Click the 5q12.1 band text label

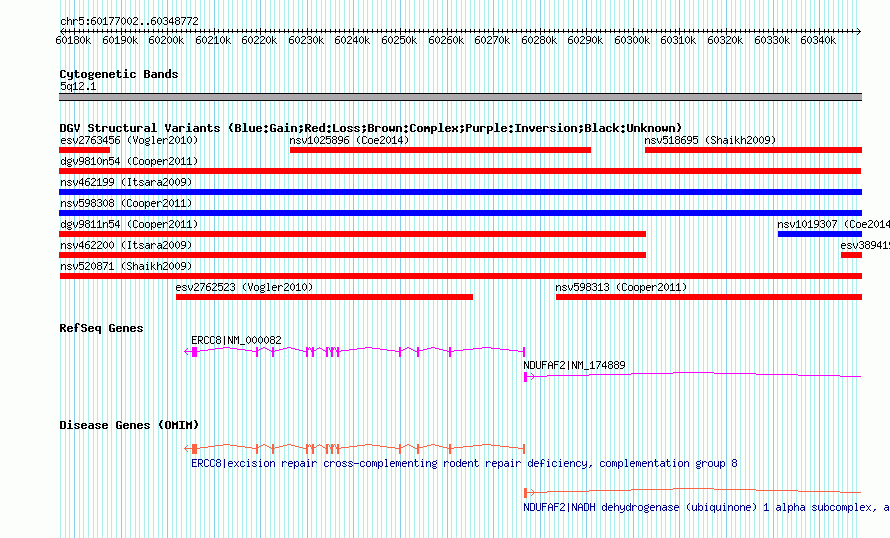[x=78, y=86]
